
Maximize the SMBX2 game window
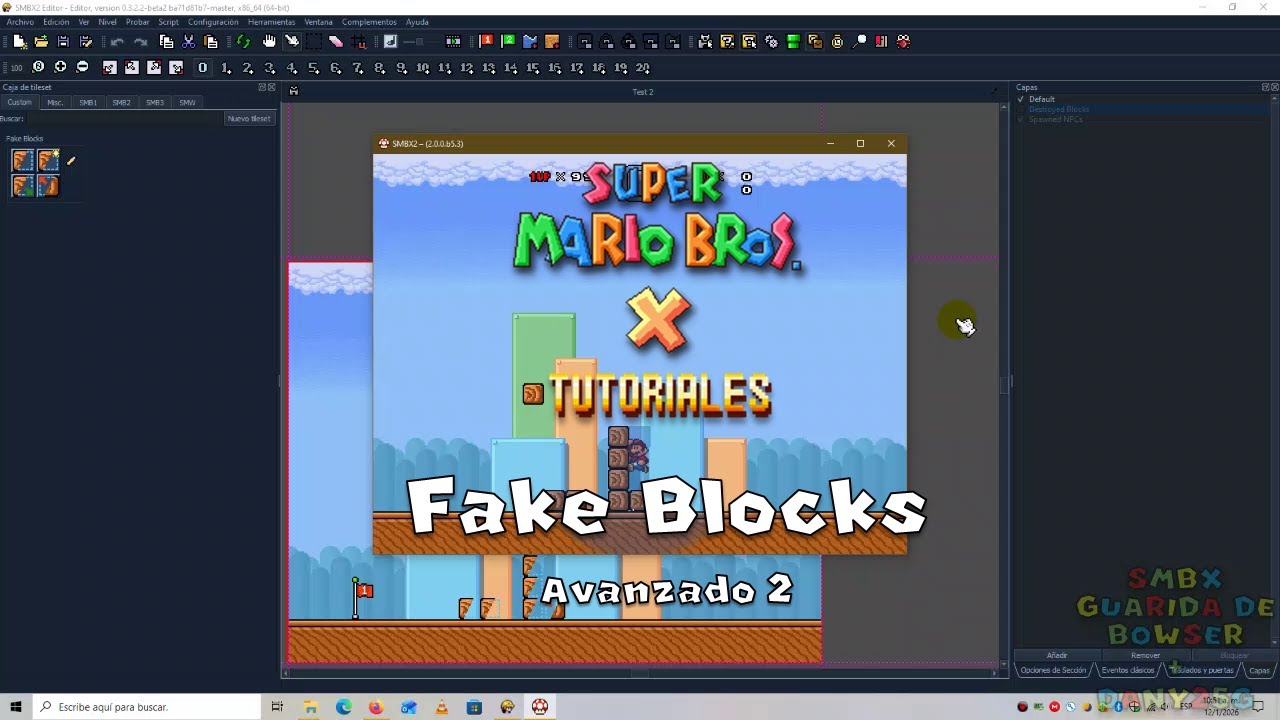(860, 143)
